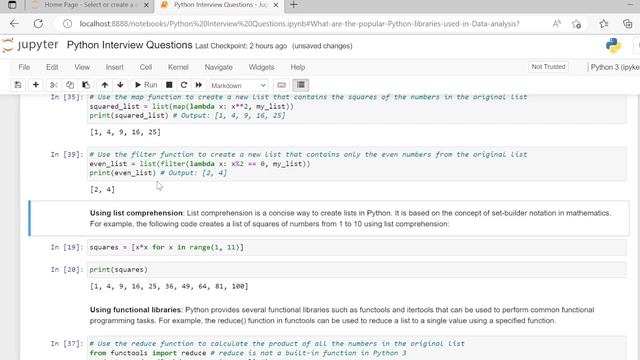Viewport: 640px width, 360px height.
Task: Cut selected cells with scissors icon
Action: (53, 85)
